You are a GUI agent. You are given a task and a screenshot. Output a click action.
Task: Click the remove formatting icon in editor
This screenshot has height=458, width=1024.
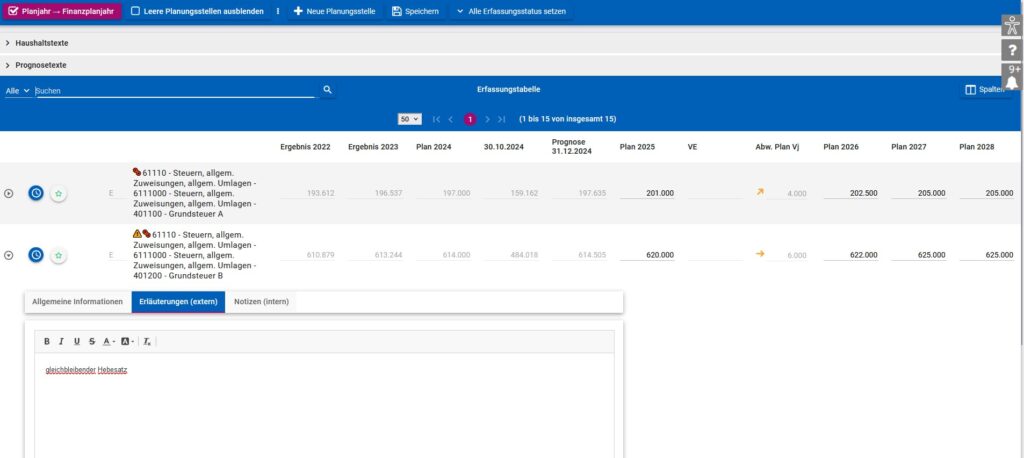[147, 342]
